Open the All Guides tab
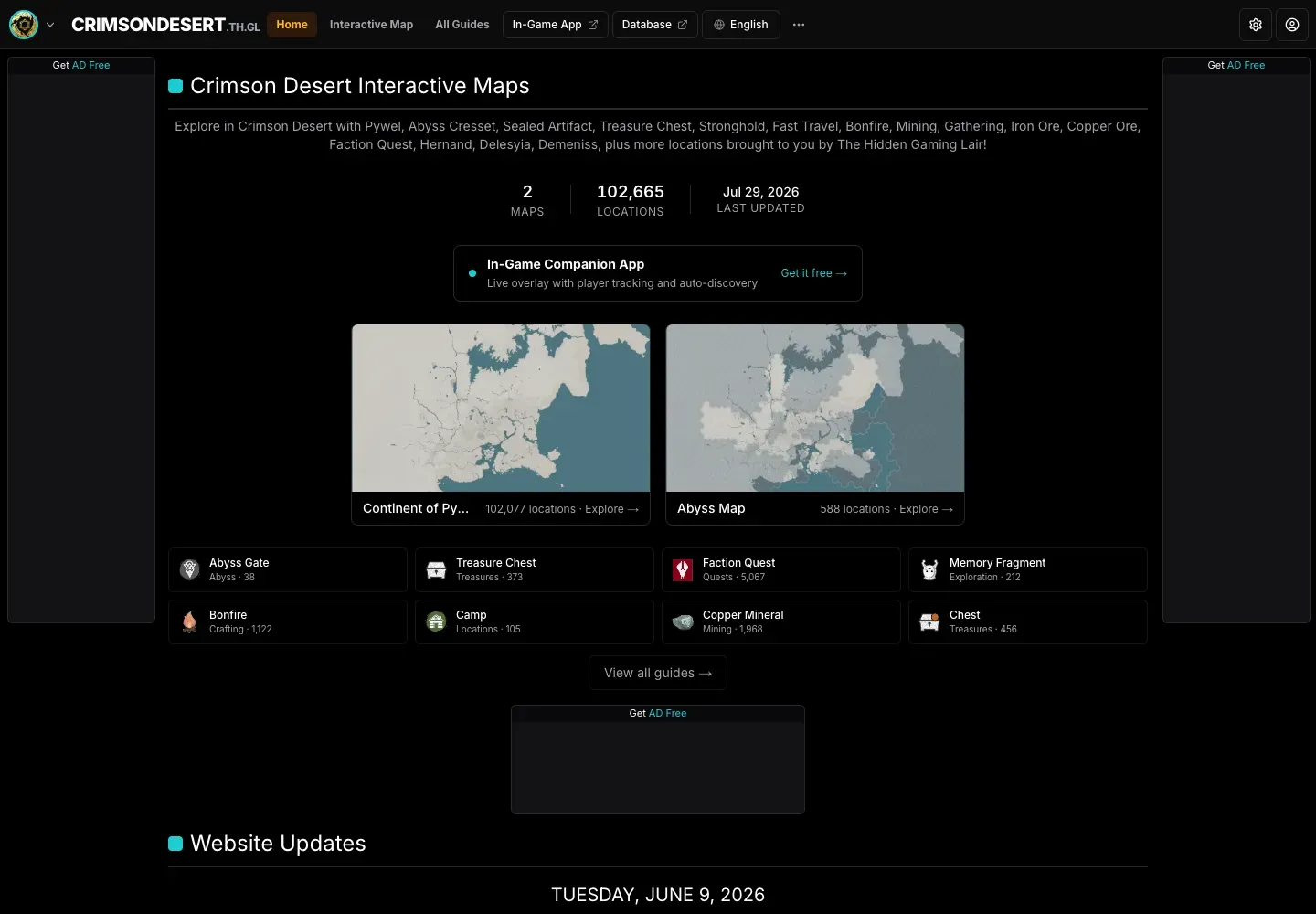The width and height of the screenshot is (1316, 914). 462,25
